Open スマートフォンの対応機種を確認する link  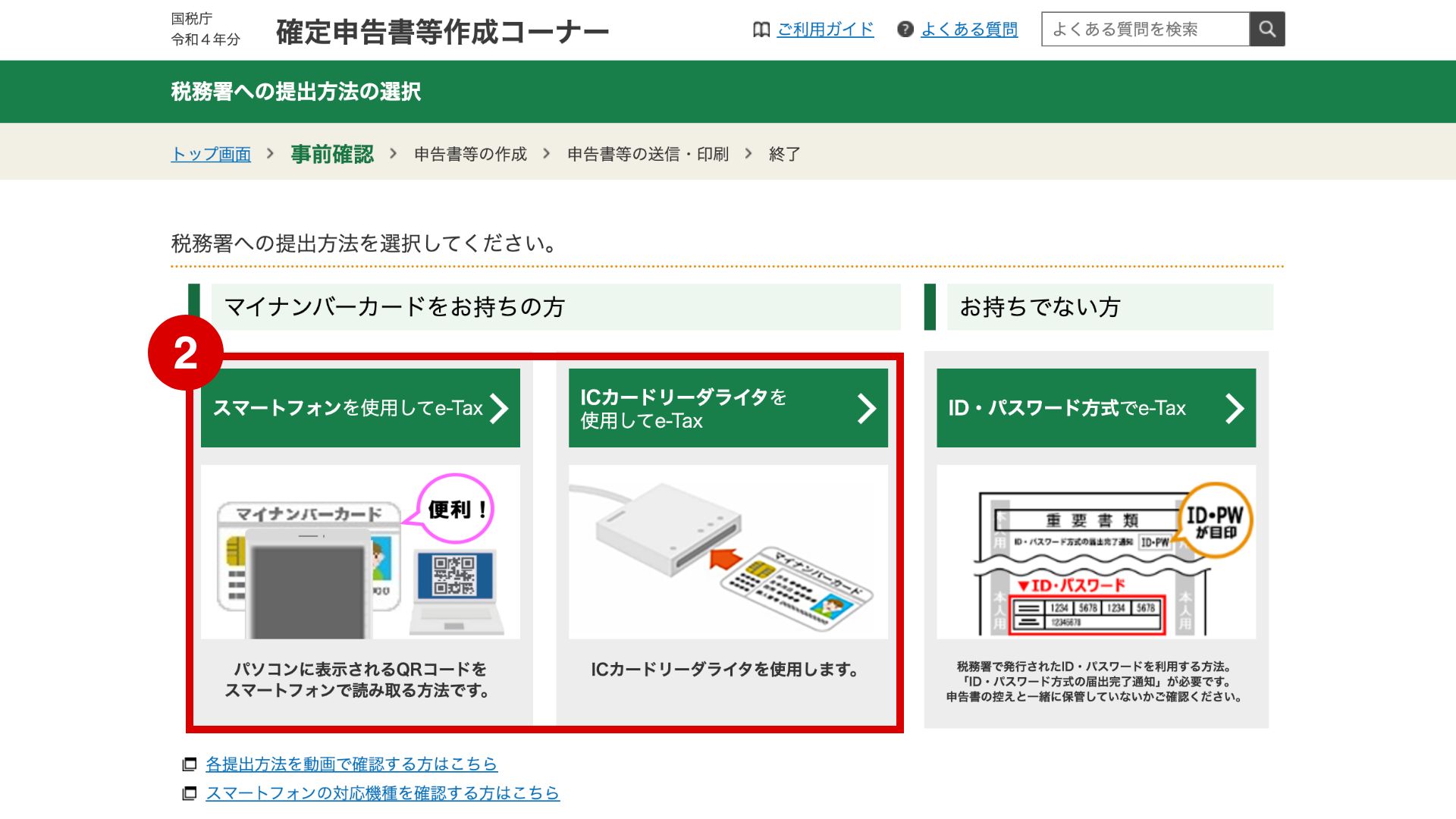point(382,793)
